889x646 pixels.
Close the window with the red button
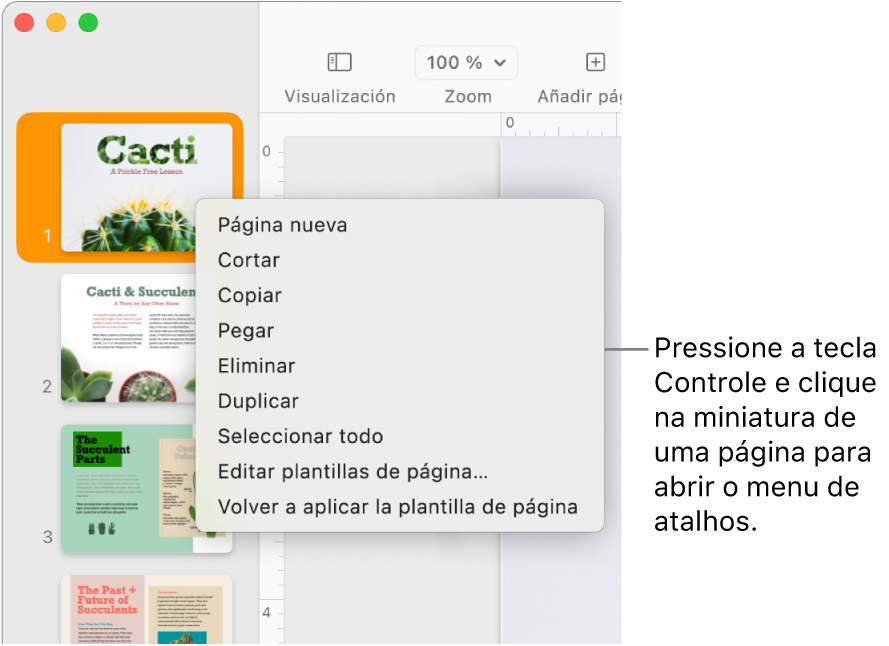click(x=24, y=23)
